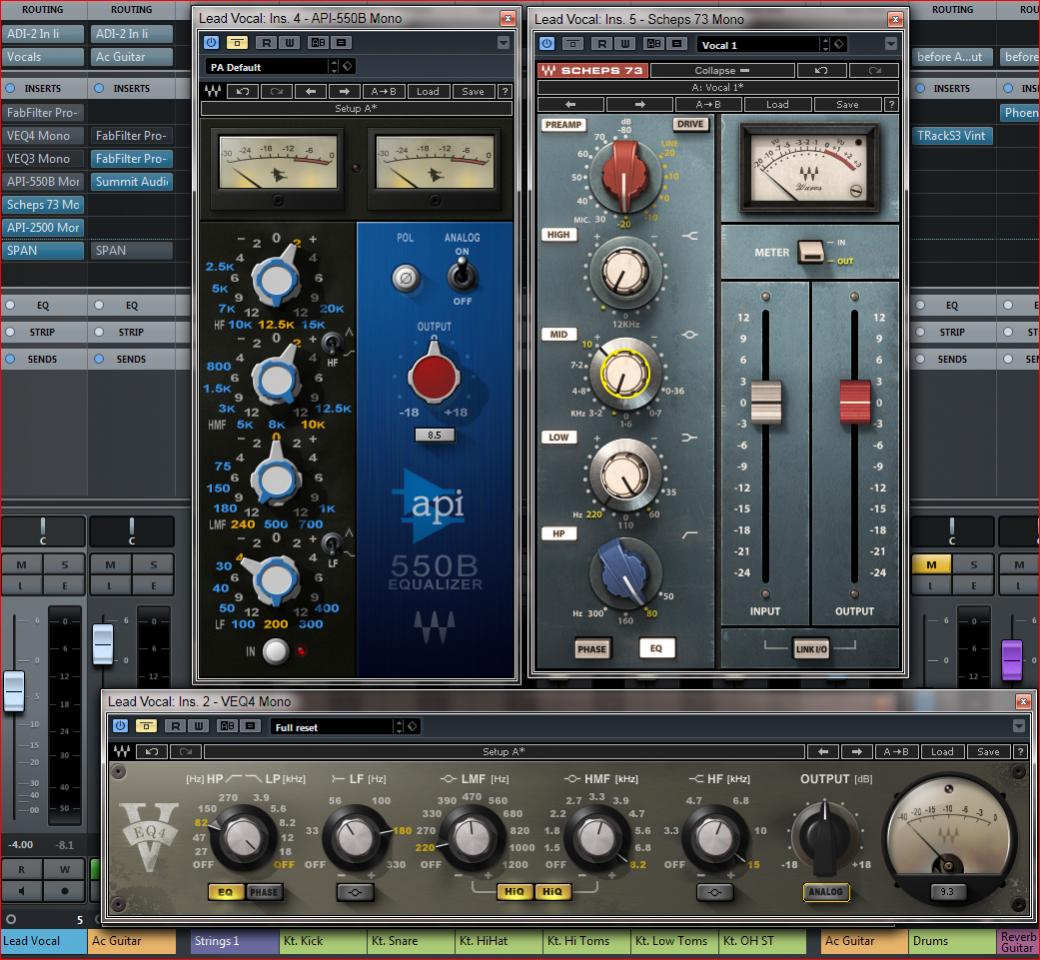This screenshot has width=1040, height=960.
Task: Click the INPUT fader handle on Scheps 73
Action: [765, 402]
